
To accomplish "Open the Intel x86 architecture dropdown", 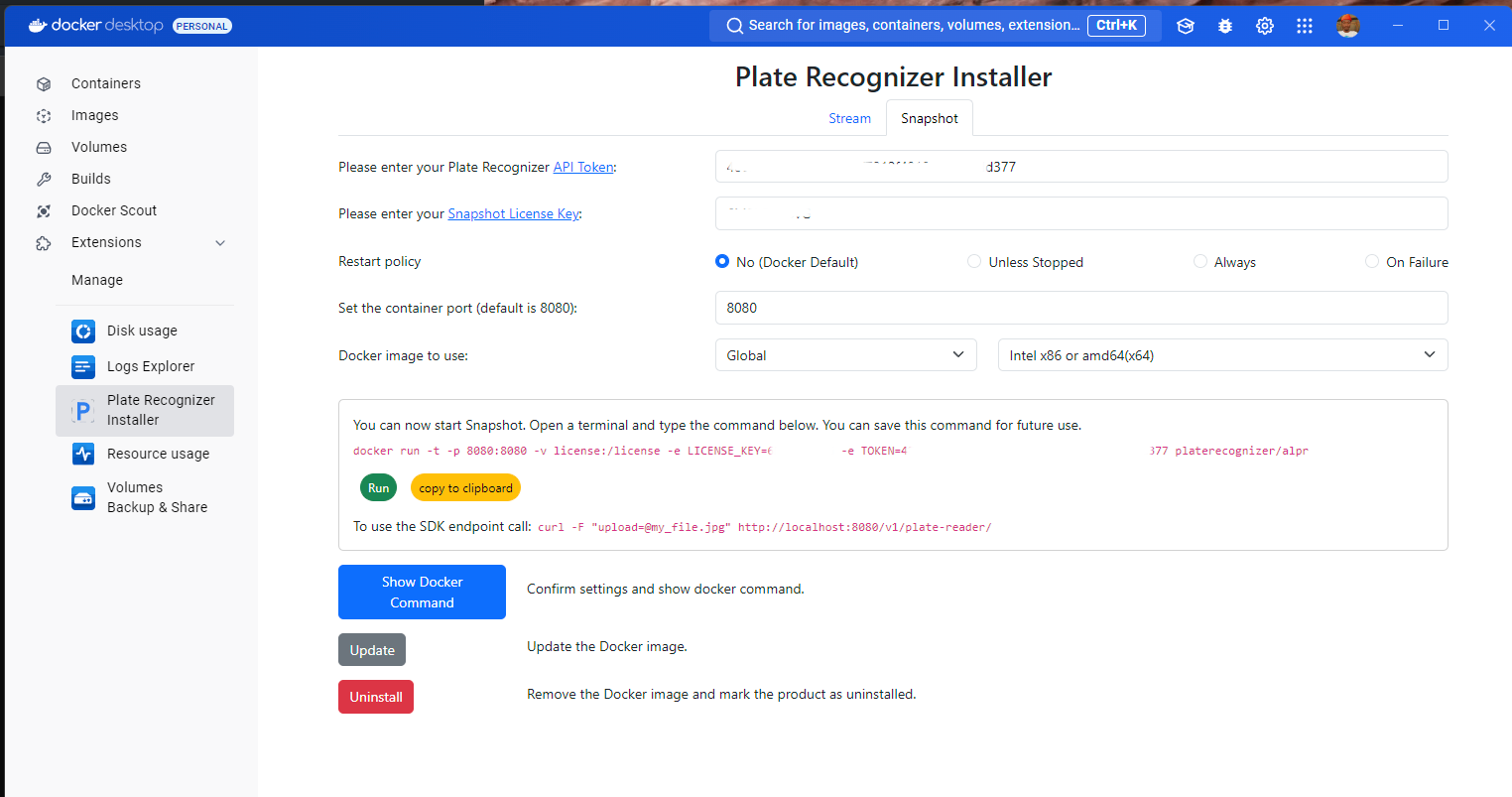I will coord(1222,355).
